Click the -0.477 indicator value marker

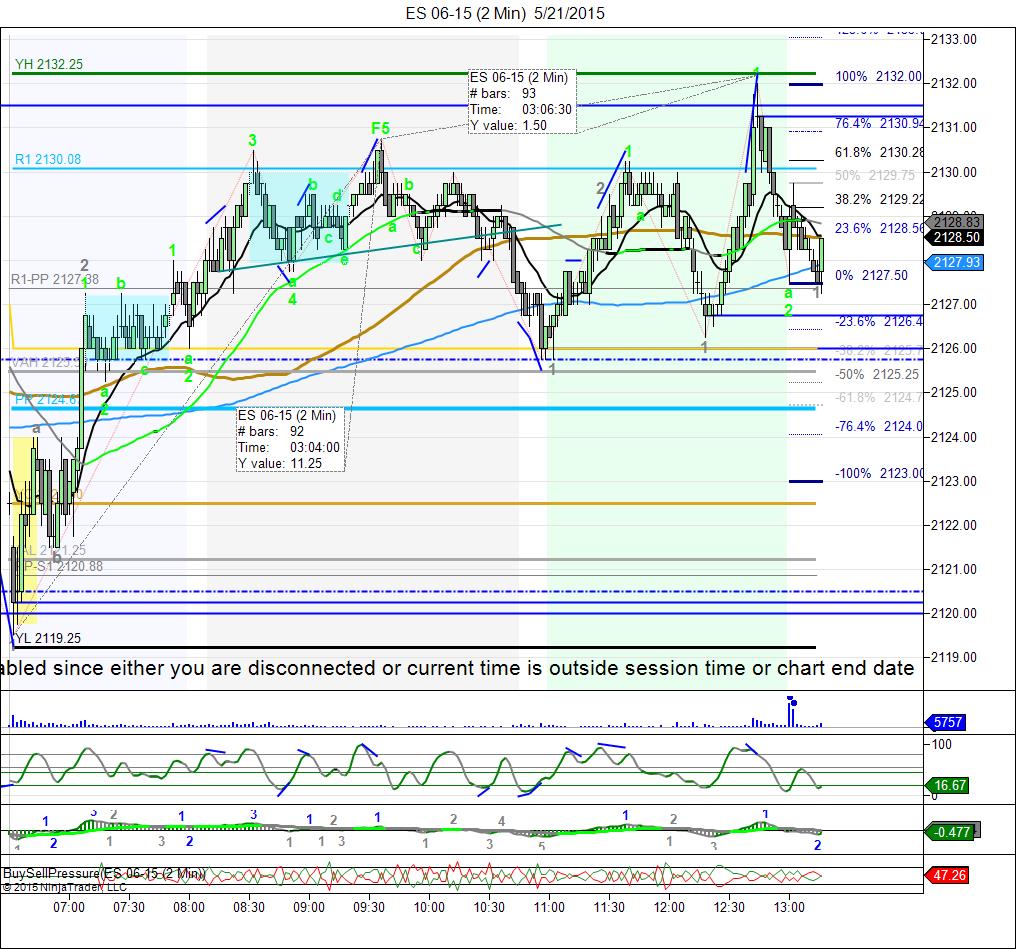(x=951, y=832)
